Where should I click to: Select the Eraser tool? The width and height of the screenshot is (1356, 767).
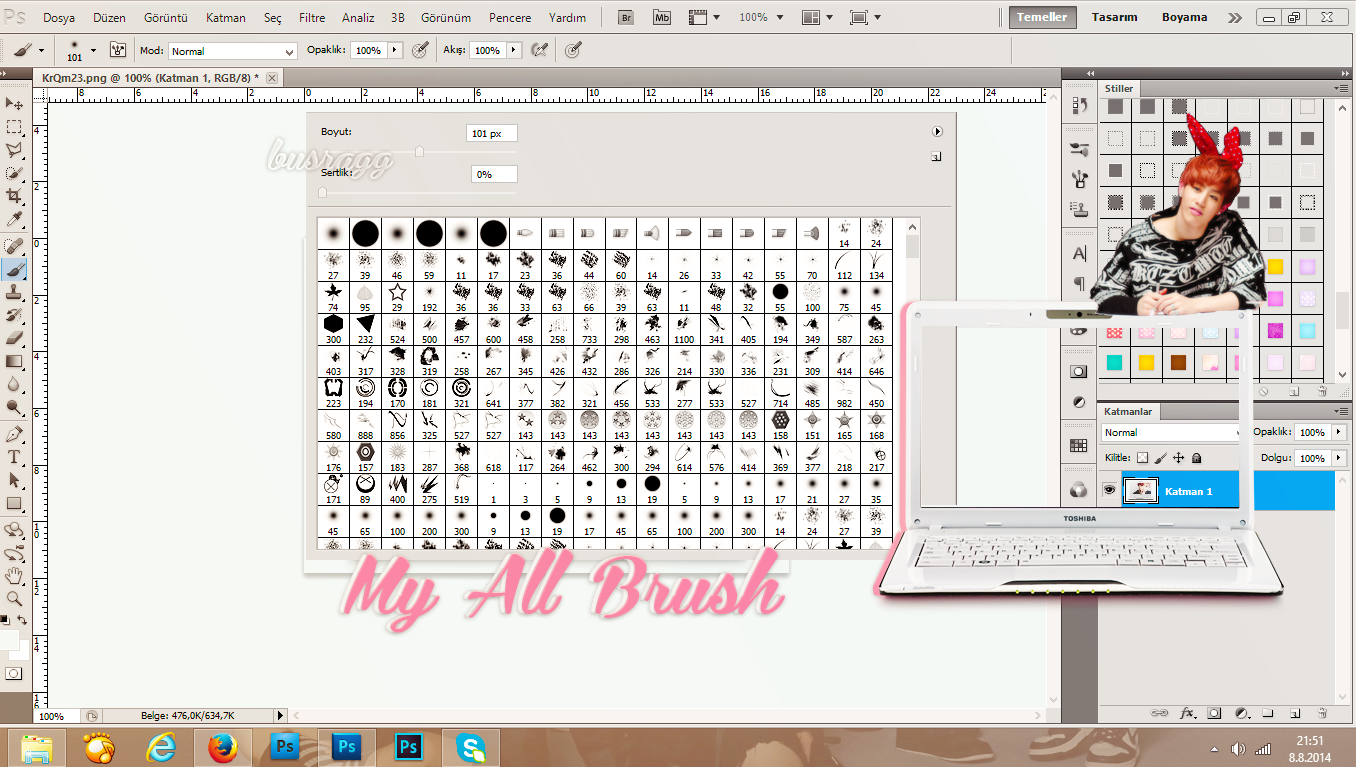coord(14,338)
